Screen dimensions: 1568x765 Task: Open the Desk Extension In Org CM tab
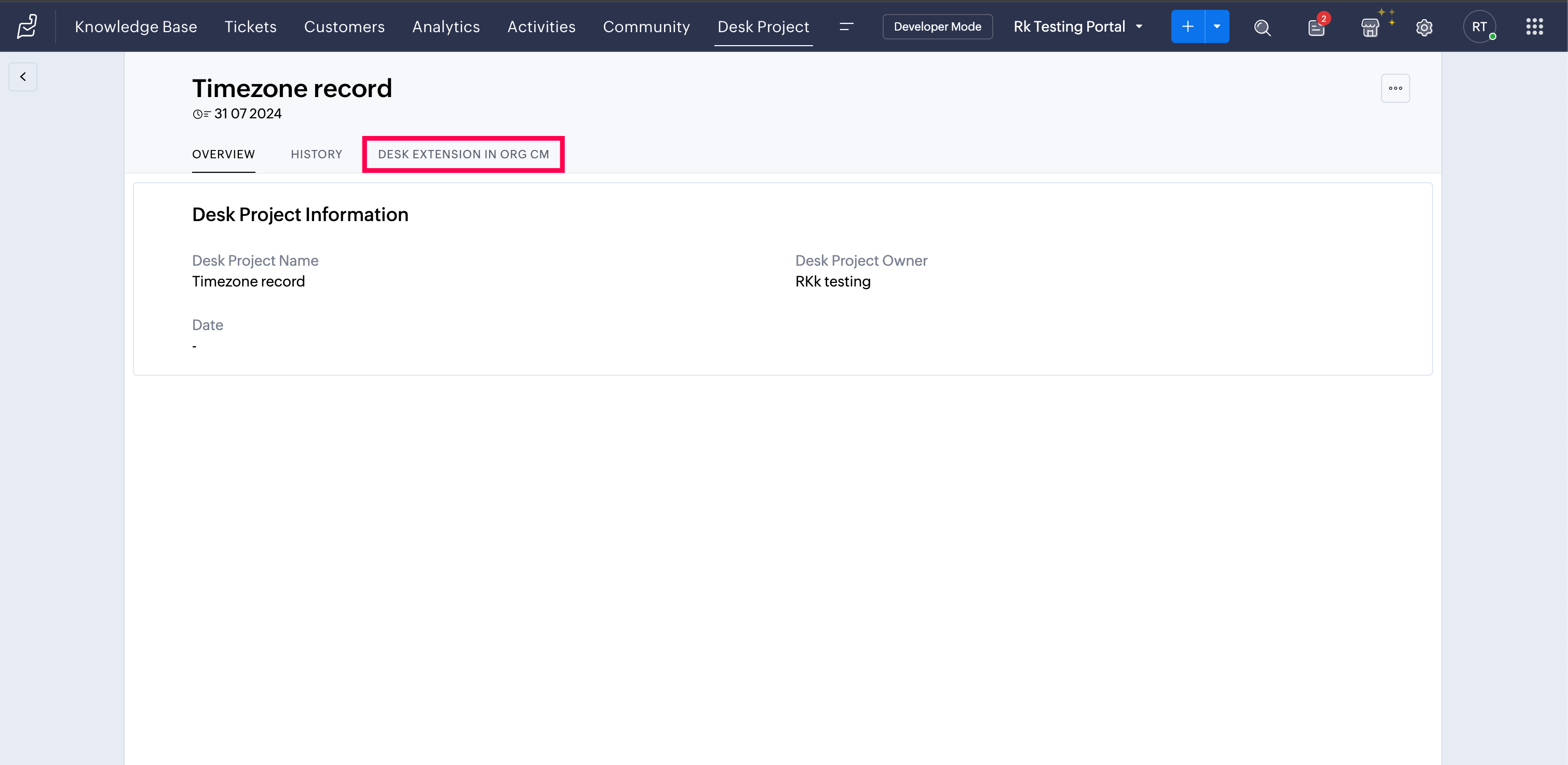pyautogui.click(x=463, y=155)
